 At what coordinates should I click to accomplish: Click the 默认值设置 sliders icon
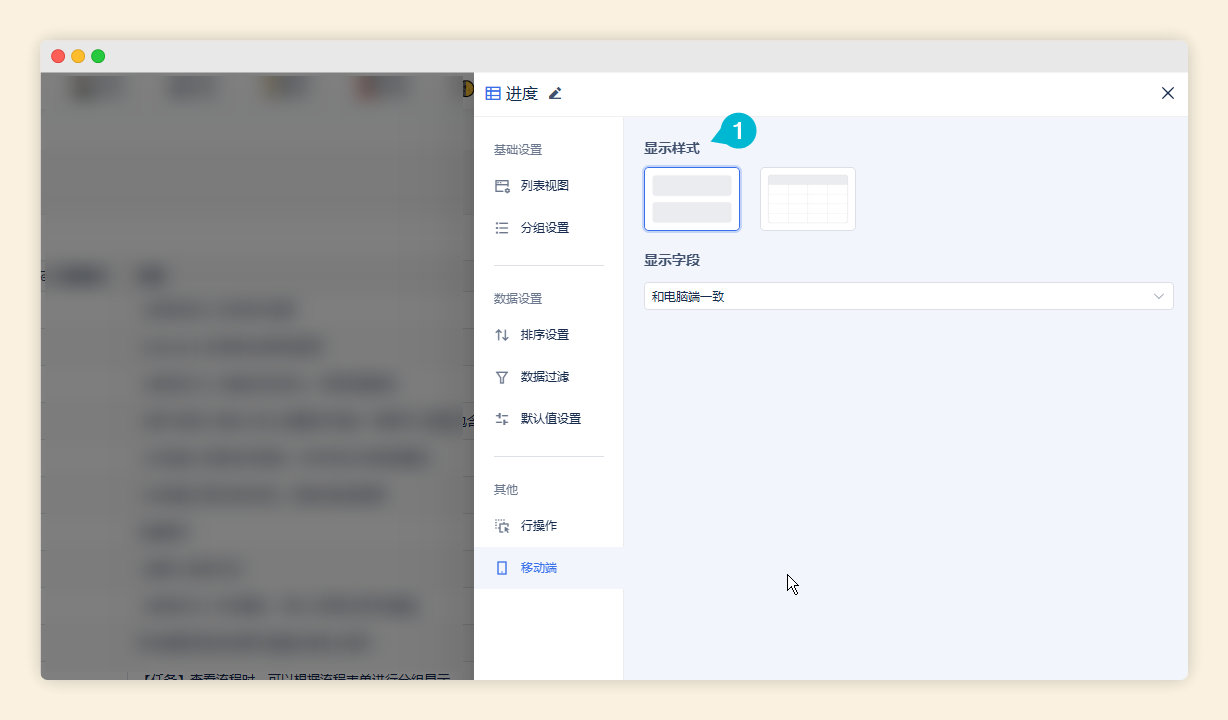pyautogui.click(x=502, y=418)
